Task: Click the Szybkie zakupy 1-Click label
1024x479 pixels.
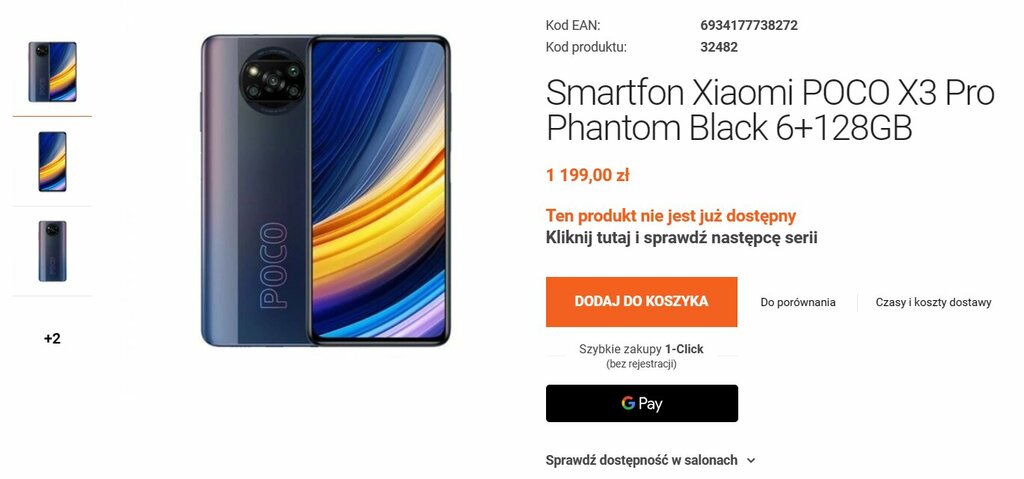Action: 641,349
